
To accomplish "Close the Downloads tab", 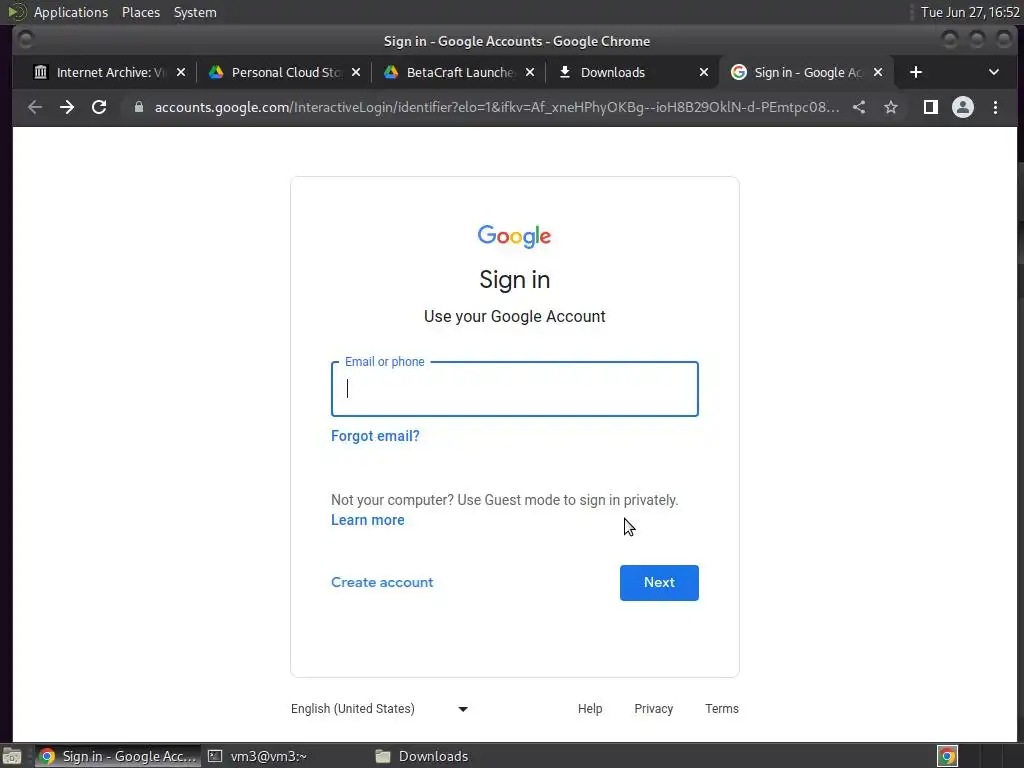I will (704, 72).
